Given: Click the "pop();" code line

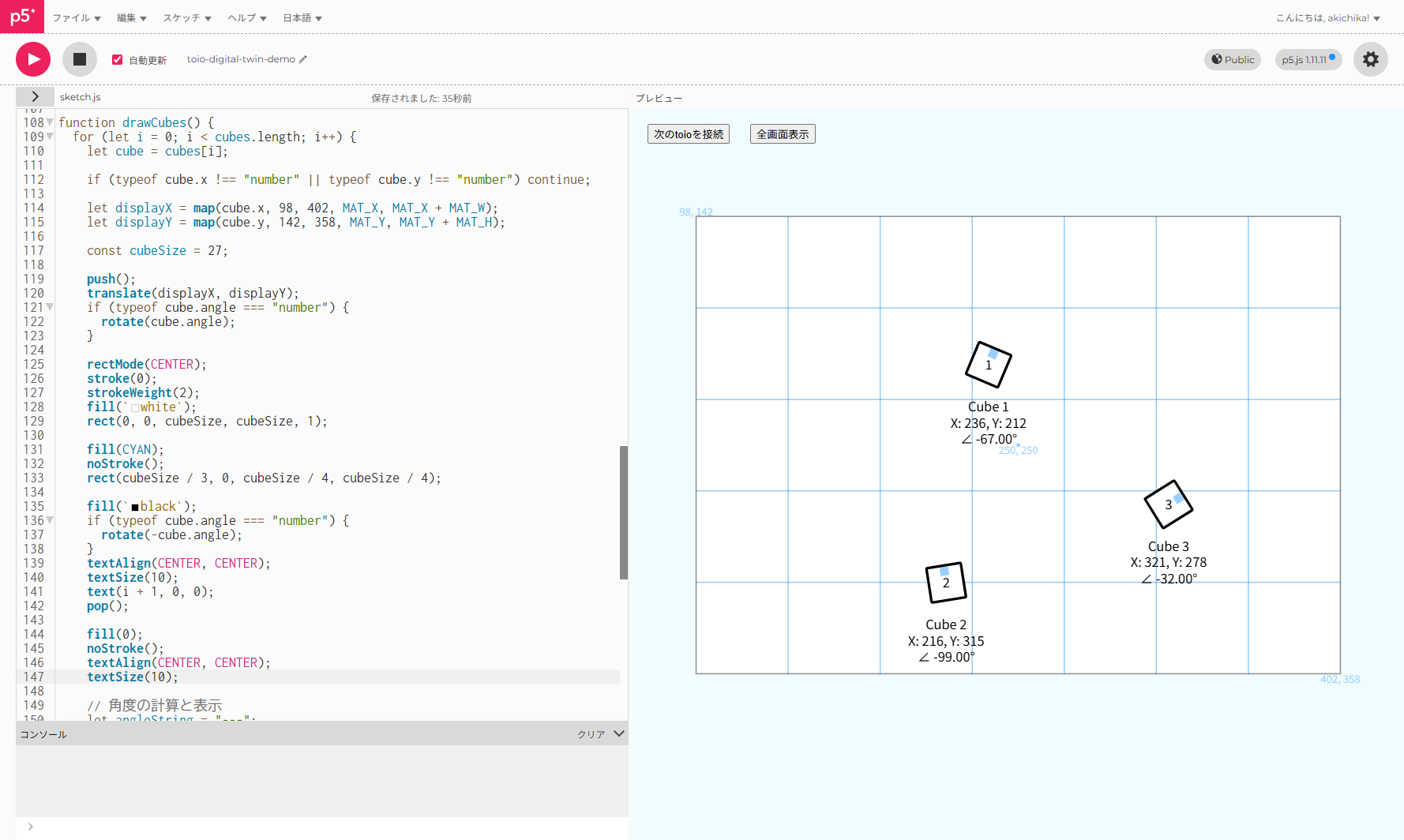Looking at the screenshot, I should coord(107,606).
